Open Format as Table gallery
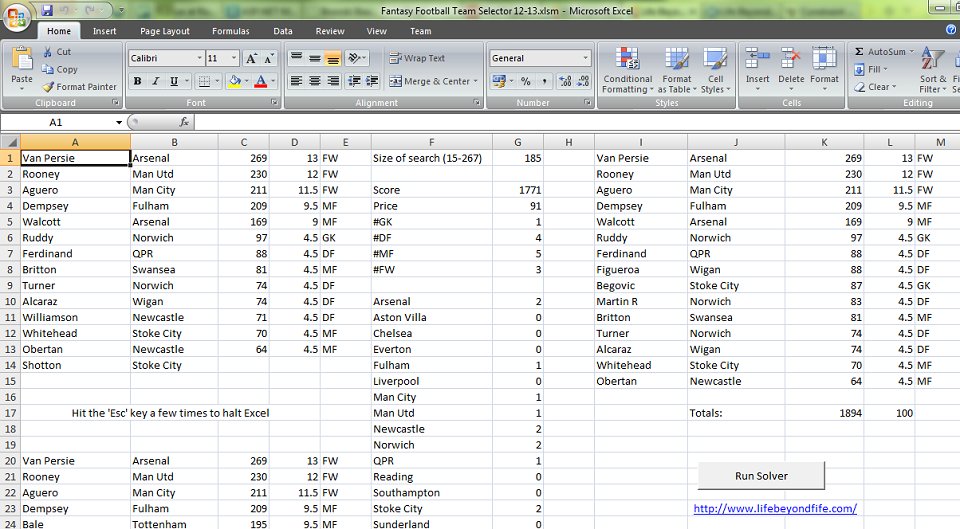Viewport: 960px width, 529px height. (677, 70)
